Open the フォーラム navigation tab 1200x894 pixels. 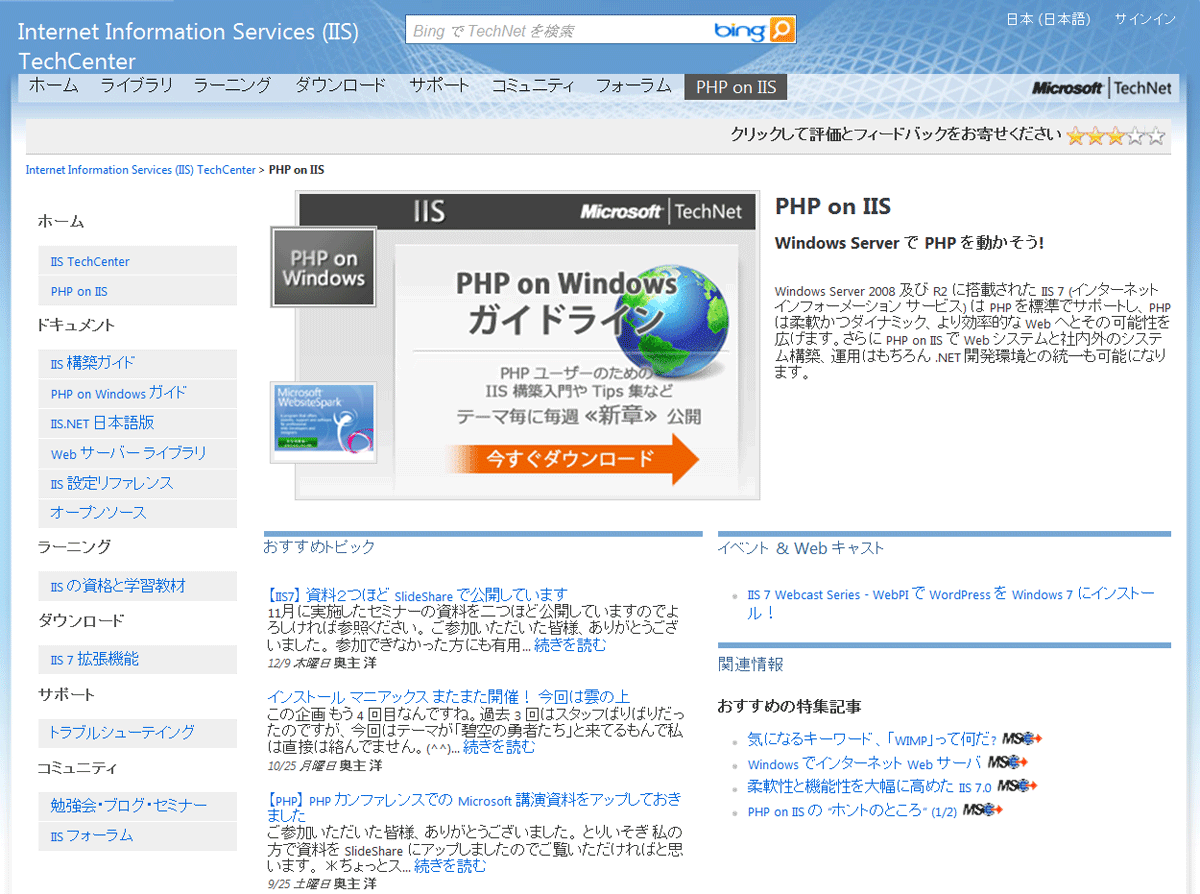pos(634,86)
